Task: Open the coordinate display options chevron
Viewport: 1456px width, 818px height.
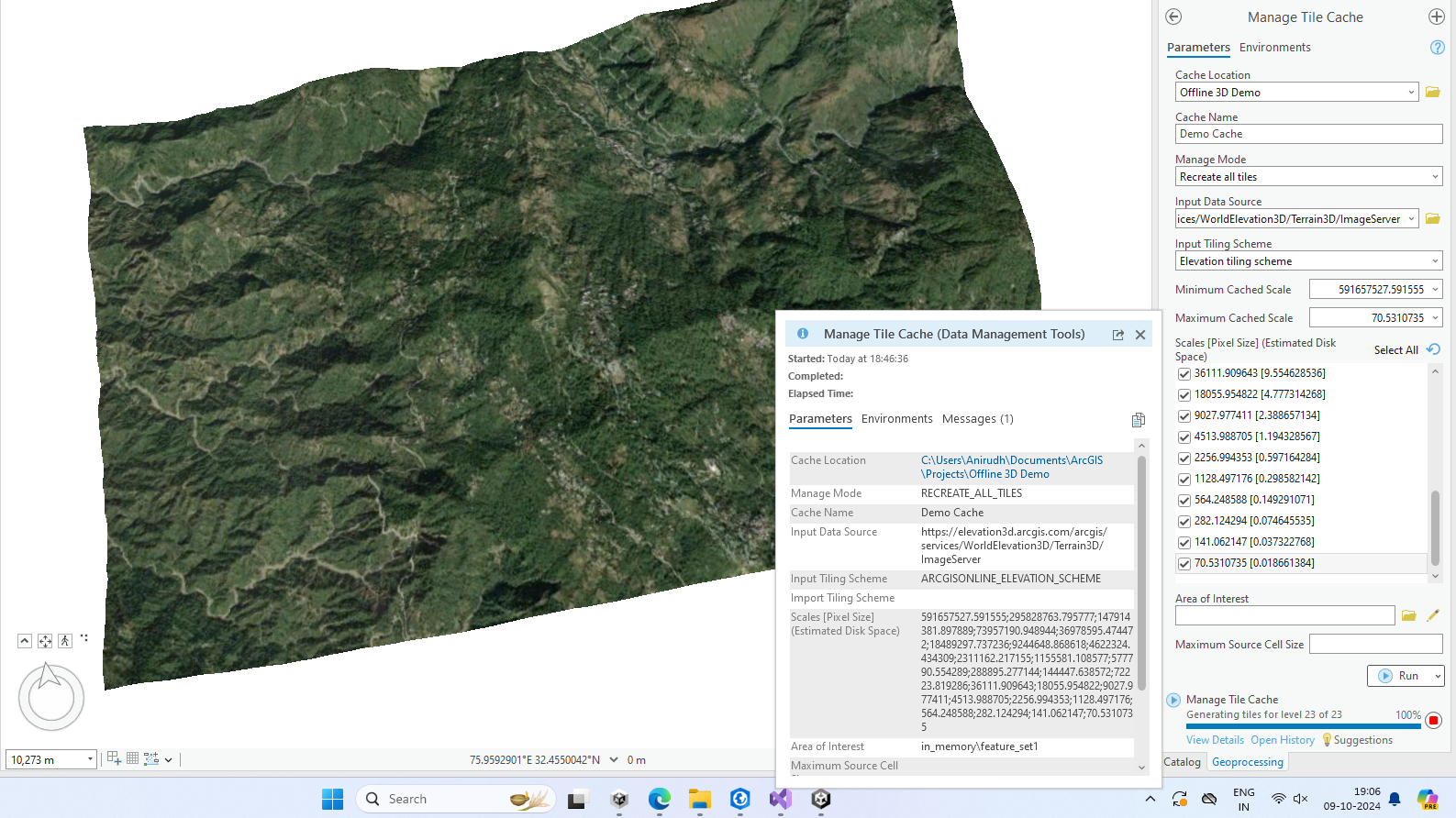Action: pyautogui.click(x=614, y=759)
